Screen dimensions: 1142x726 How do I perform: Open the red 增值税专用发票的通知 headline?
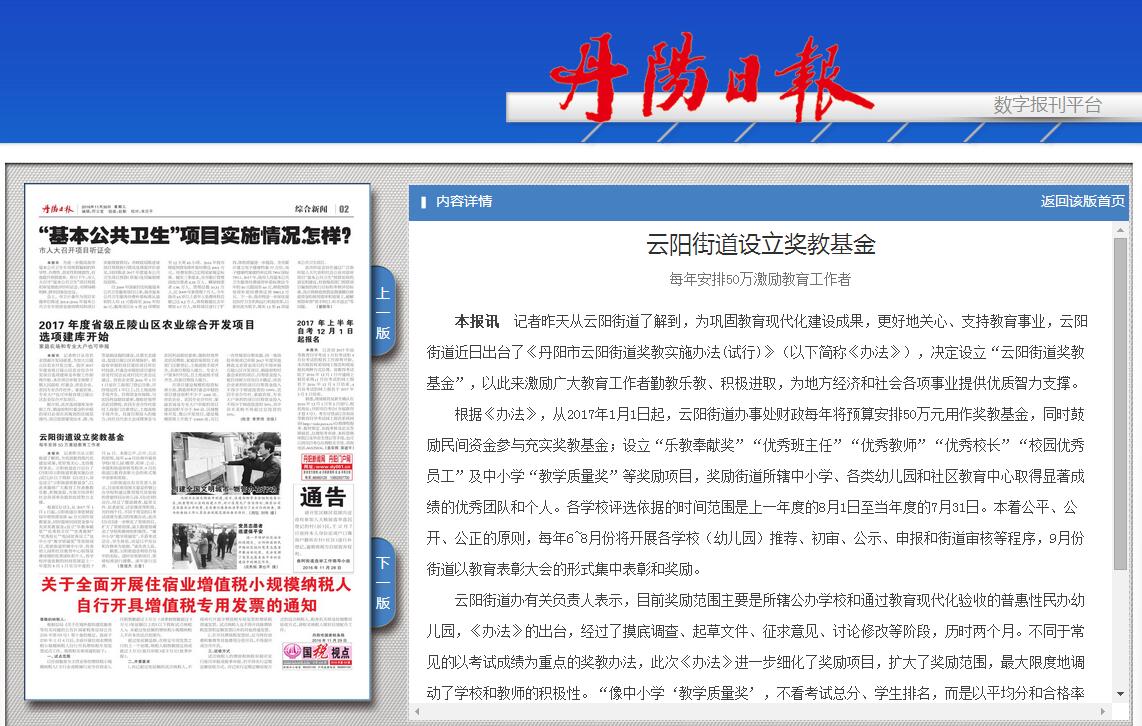(x=197, y=595)
